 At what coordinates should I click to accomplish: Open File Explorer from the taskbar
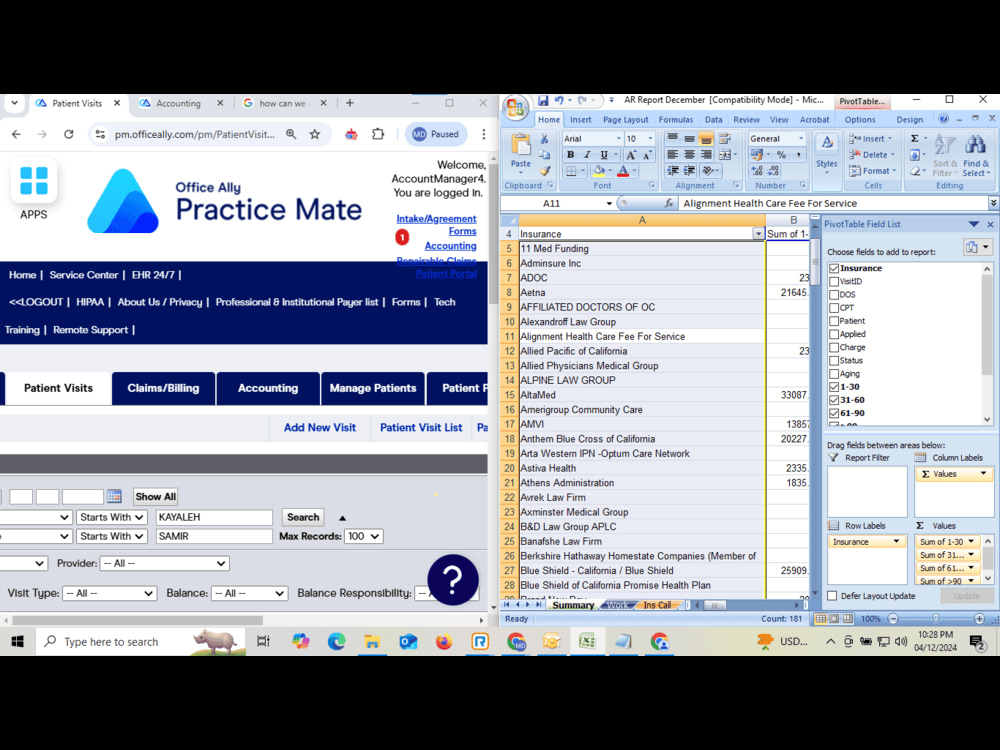click(x=372, y=641)
